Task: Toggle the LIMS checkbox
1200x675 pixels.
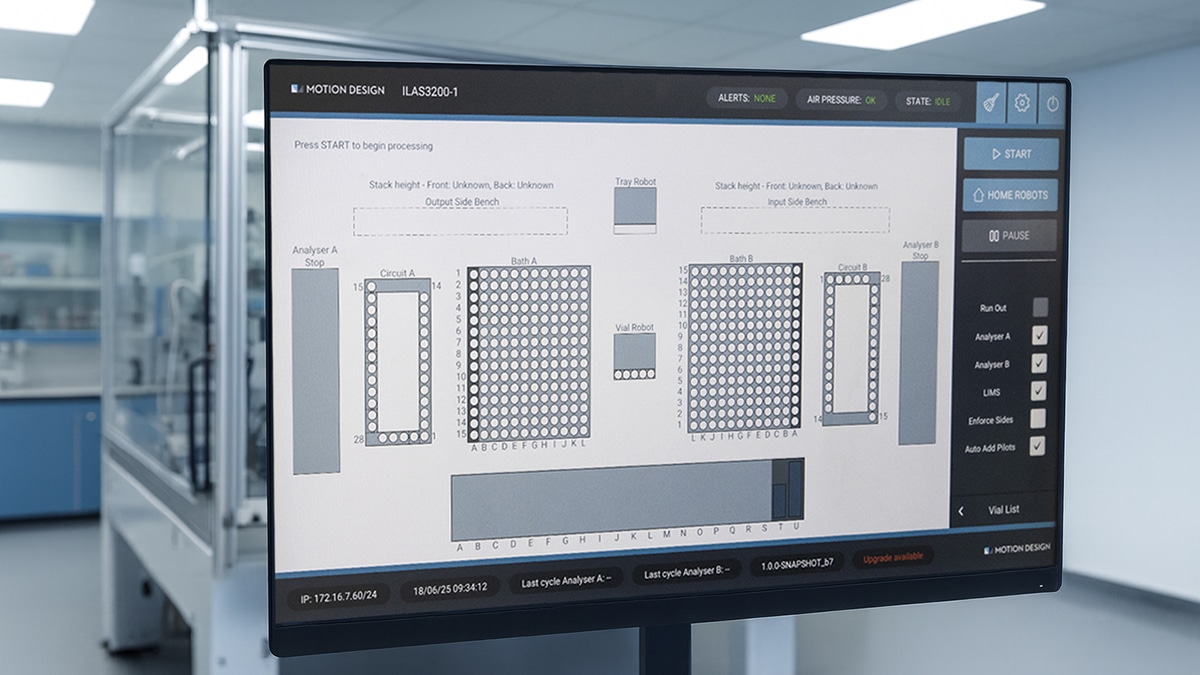Action: (1039, 391)
